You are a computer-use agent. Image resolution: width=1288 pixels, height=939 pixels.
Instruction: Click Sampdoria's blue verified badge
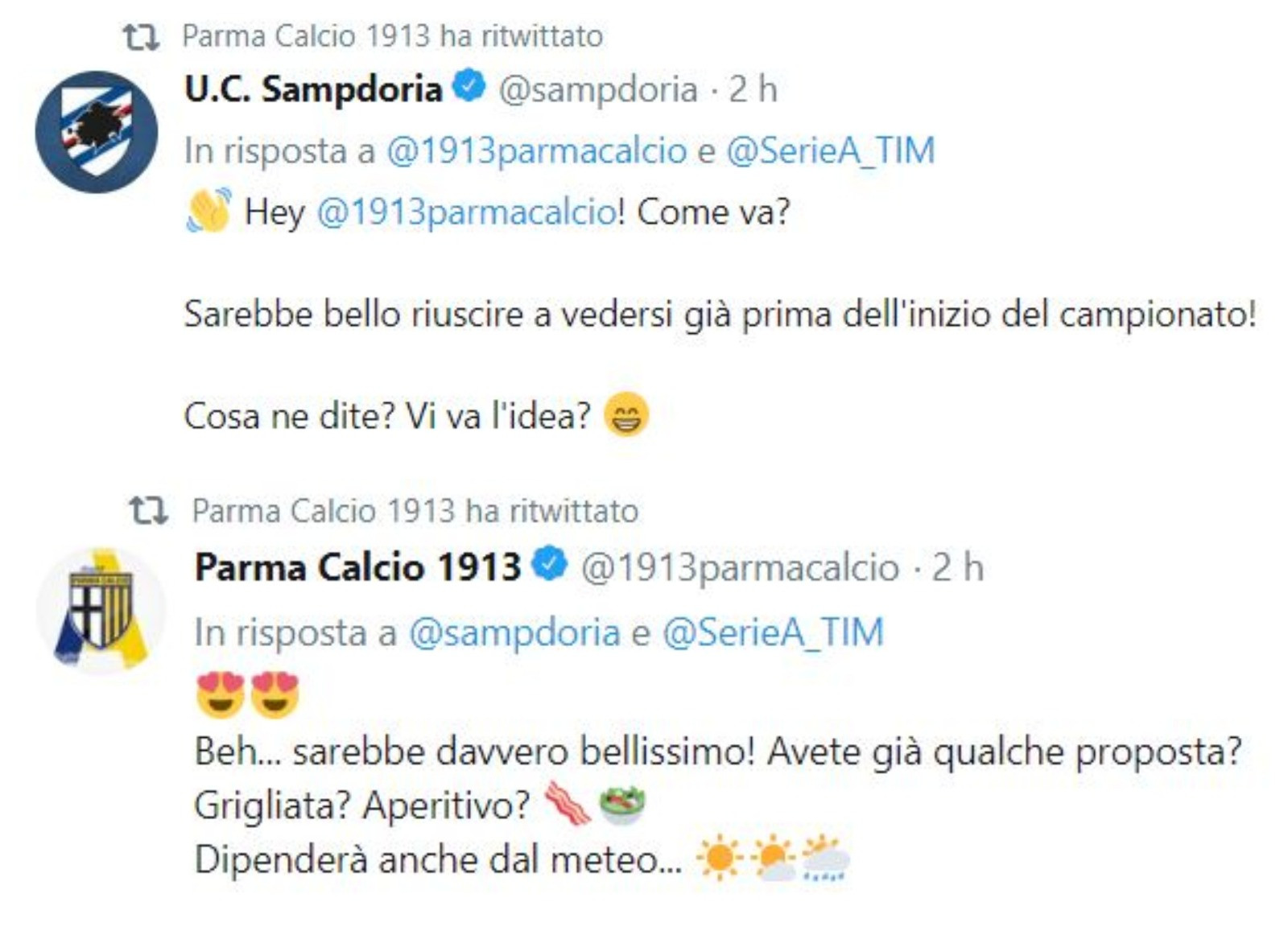[x=469, y=86]
